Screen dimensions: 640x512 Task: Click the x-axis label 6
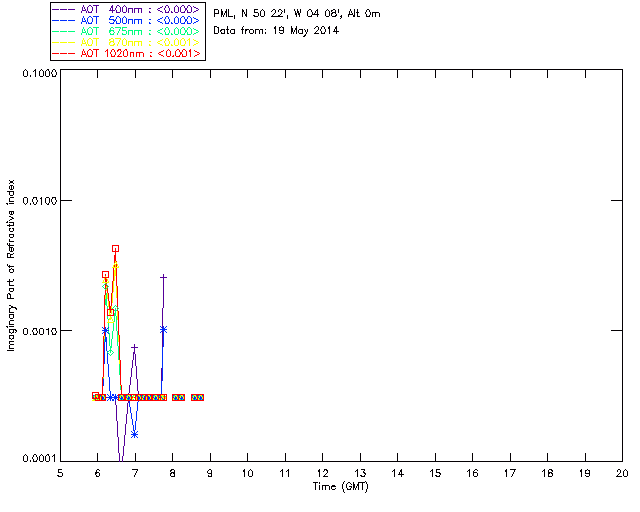coord(98,473)
